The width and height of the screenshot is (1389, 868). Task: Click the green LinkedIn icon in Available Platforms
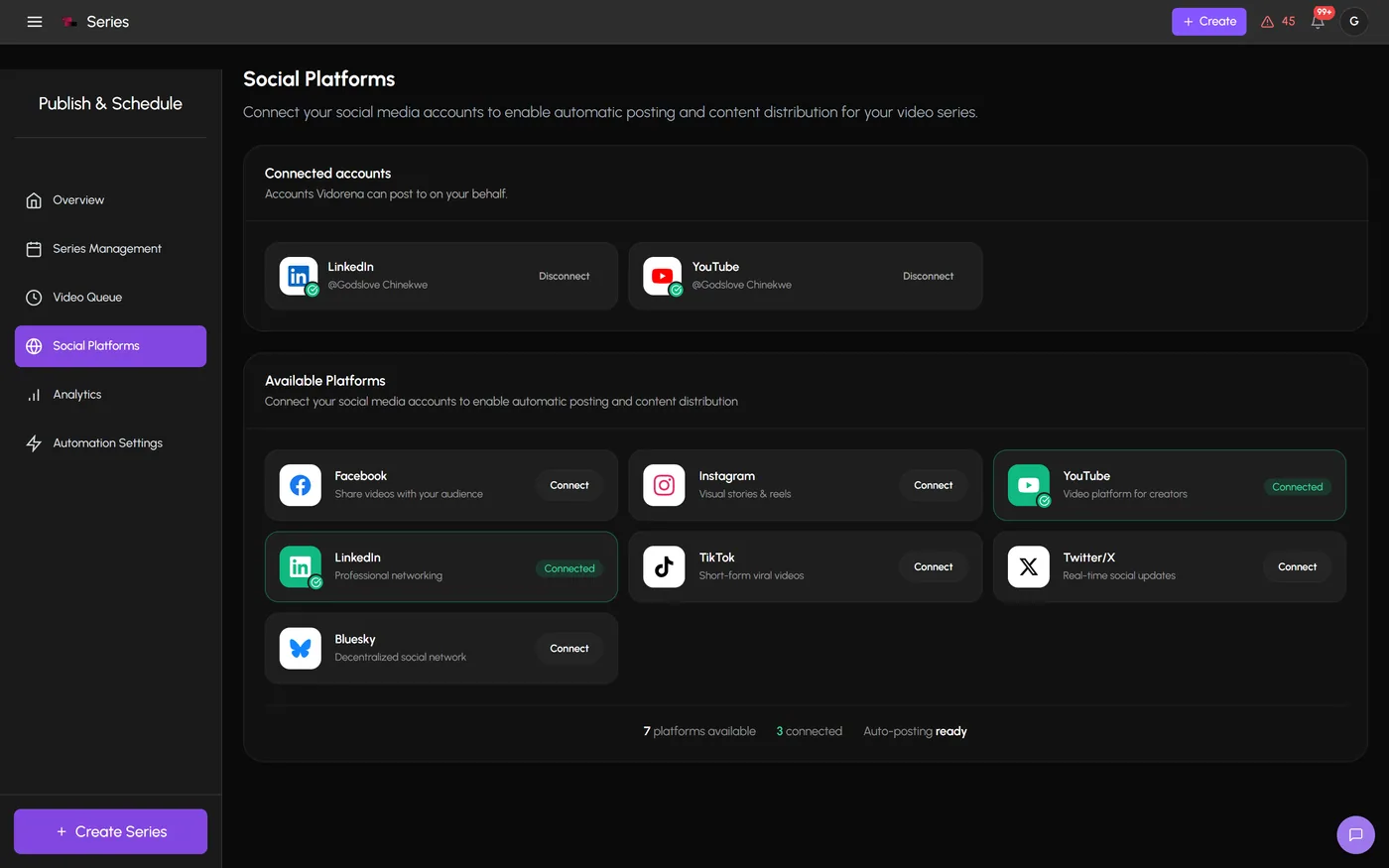300,566
